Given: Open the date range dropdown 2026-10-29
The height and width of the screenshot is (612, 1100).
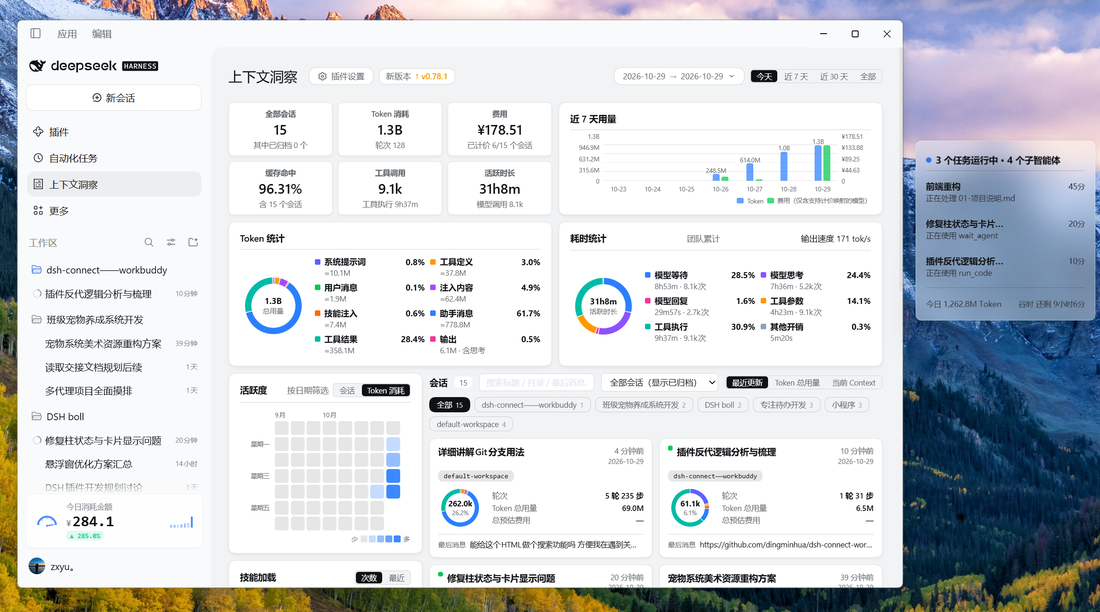Looking at the screenshot, I should [678, 76].
